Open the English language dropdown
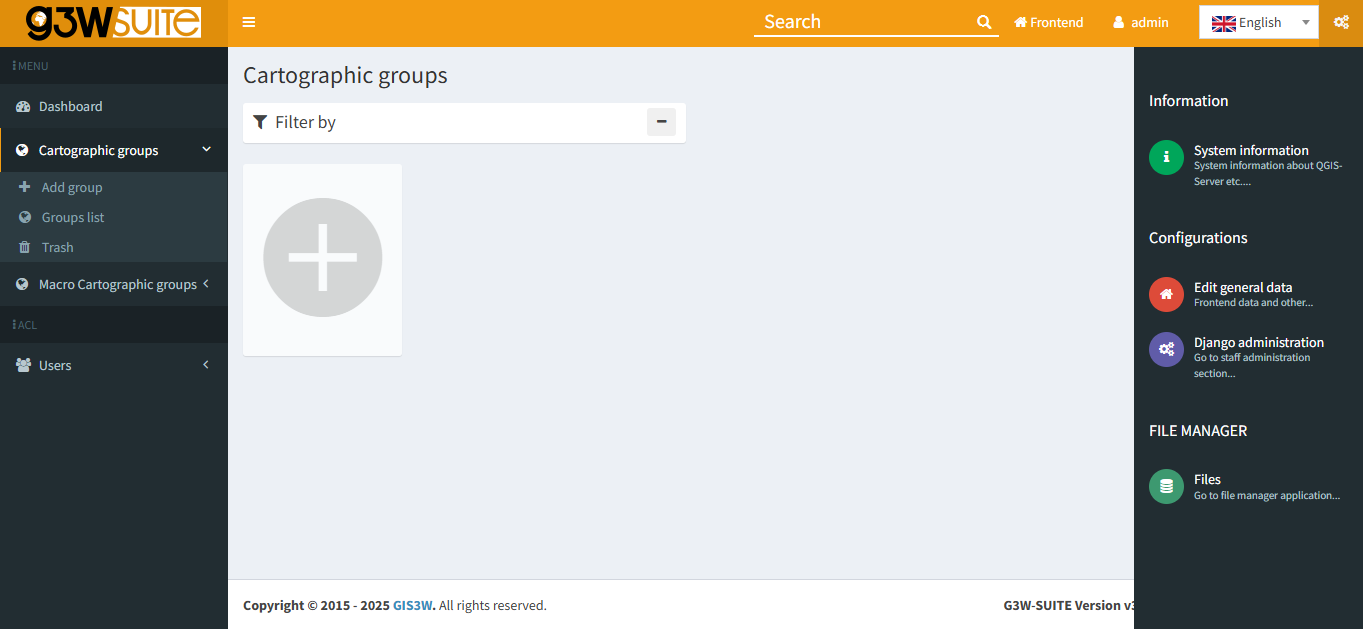 point(1258,22)
